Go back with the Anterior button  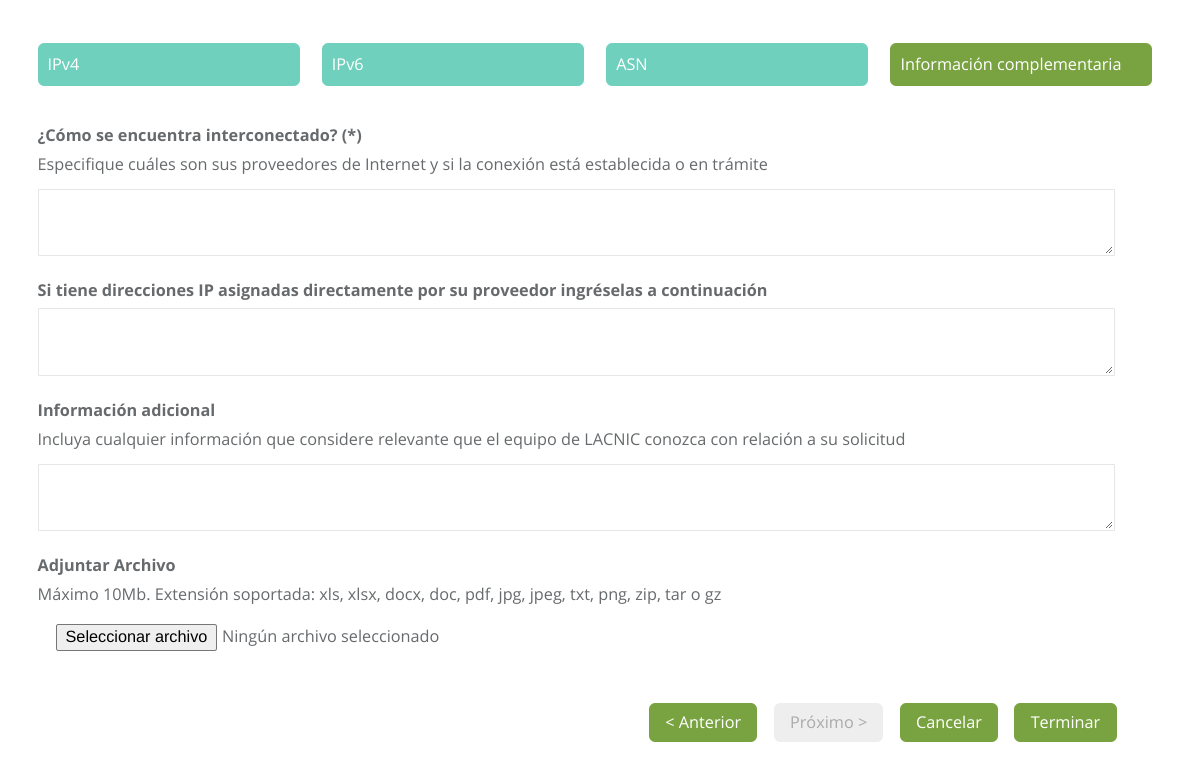[703, 722]
